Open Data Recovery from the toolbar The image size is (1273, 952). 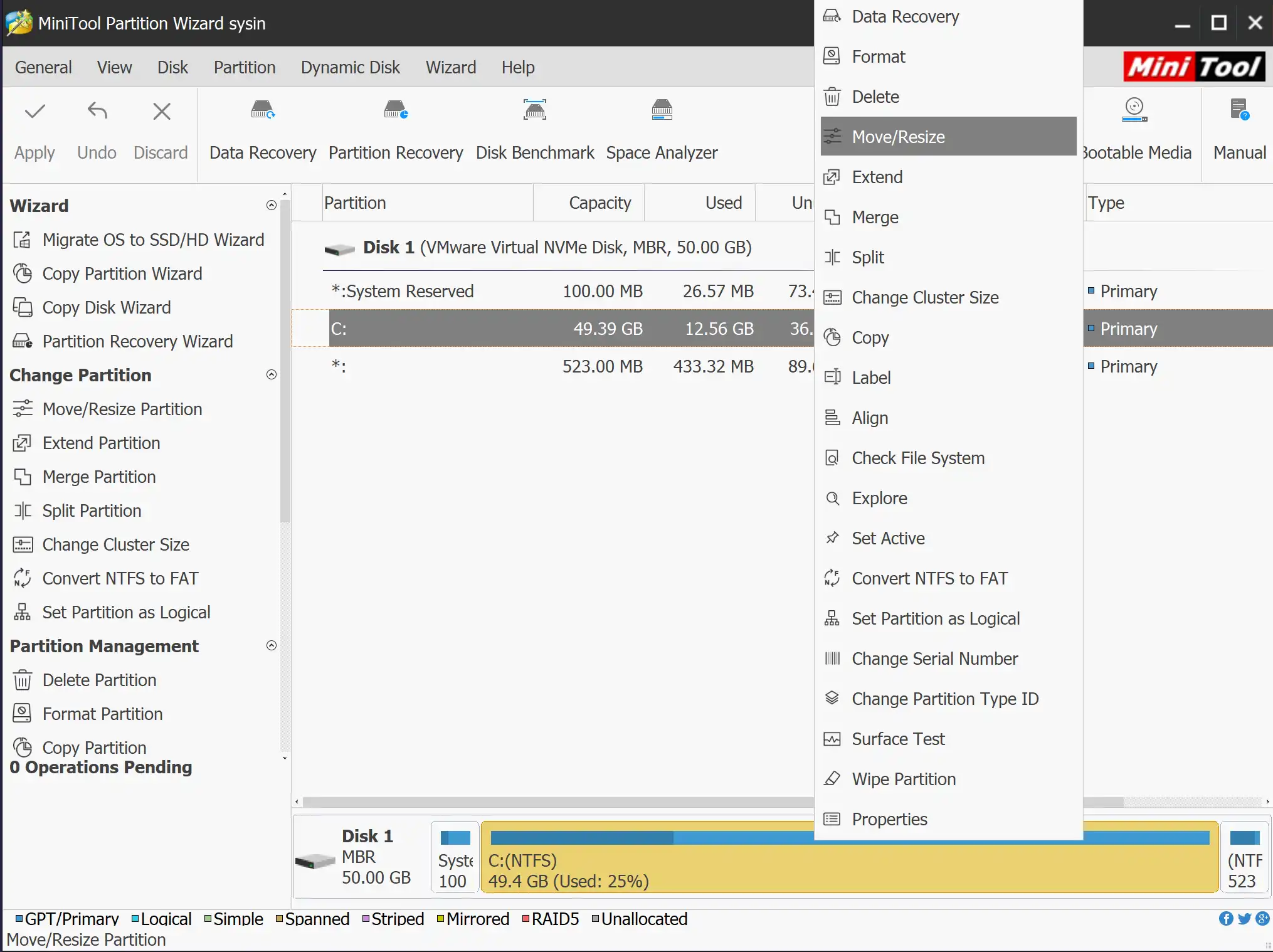[x=263, y=130]
